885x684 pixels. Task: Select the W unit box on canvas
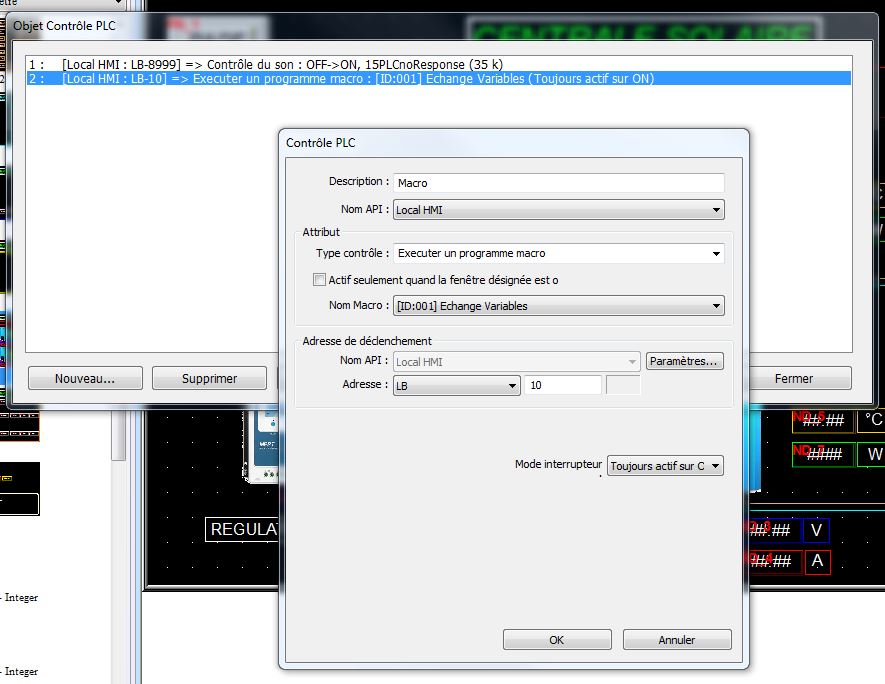(873, 454)
